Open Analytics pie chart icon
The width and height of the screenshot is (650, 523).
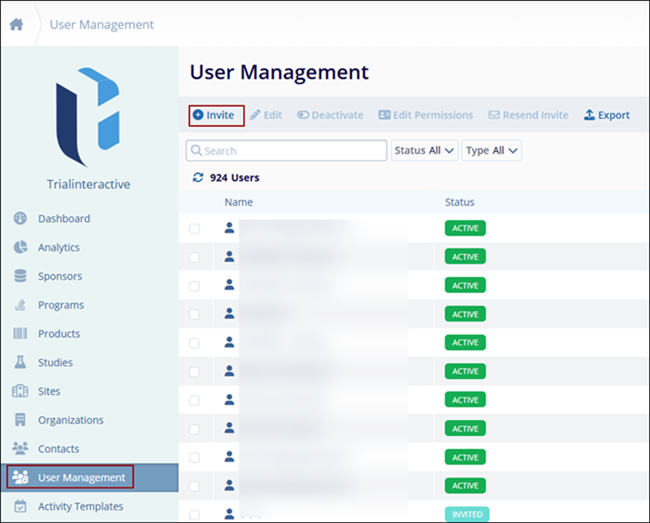[20, 248]
